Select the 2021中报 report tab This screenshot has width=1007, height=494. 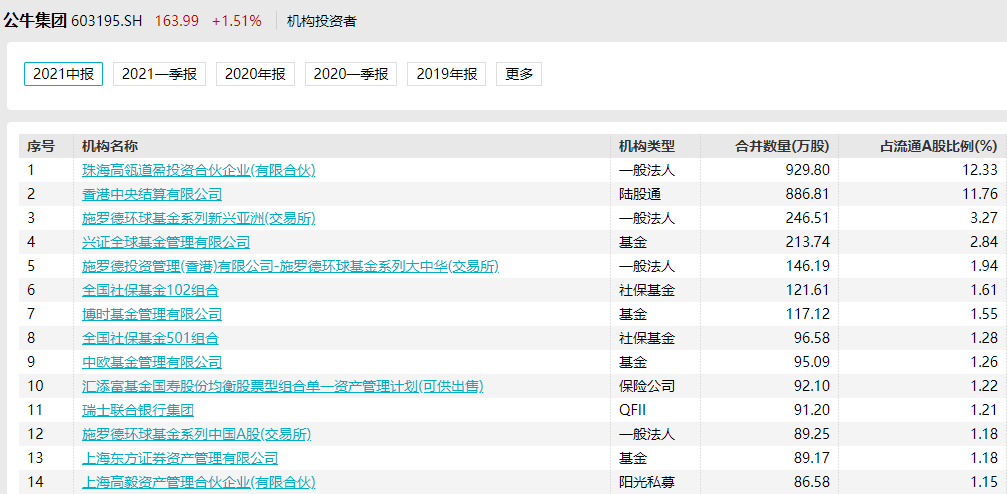click(63, 74)
